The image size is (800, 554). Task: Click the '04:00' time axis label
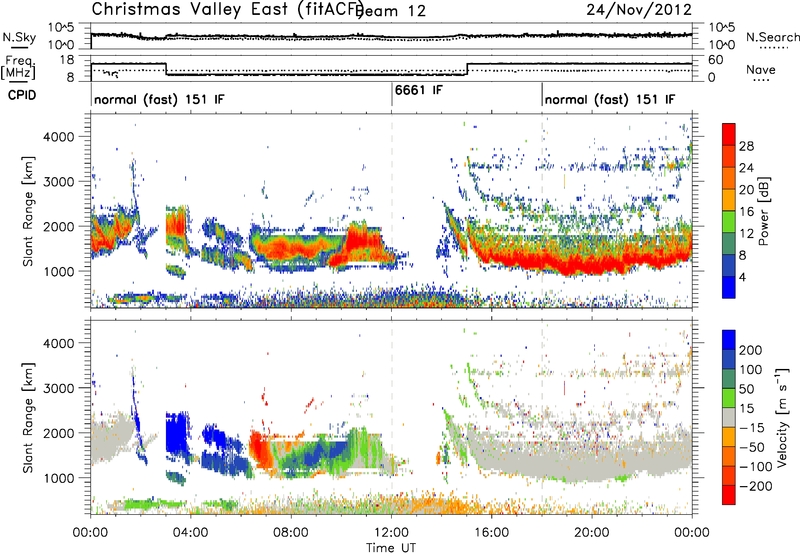click(x=191, y=533)
